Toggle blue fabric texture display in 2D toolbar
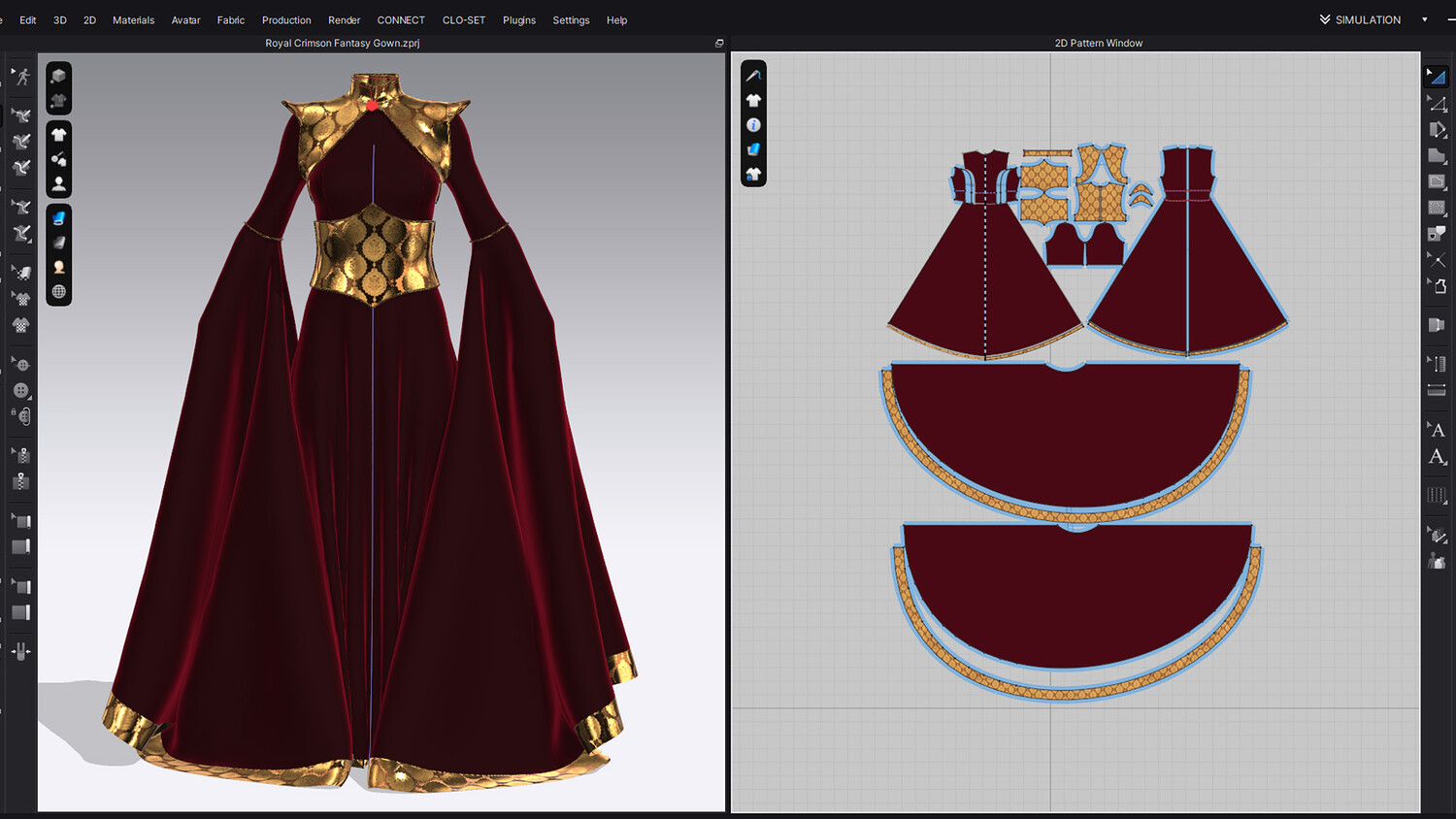1456x819 pixels. (x=753, y=149)
